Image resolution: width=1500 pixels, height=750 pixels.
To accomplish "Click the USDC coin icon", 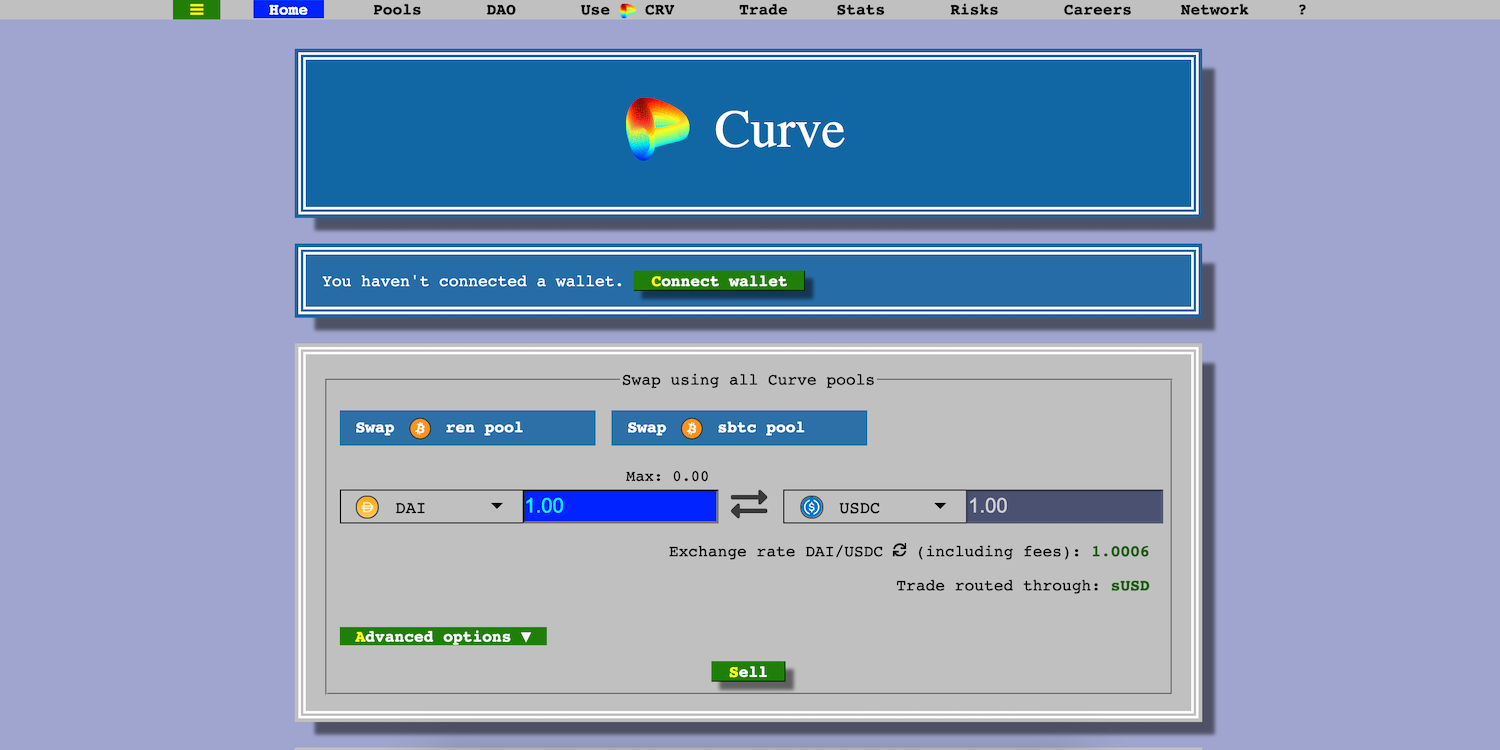I will 811,508.
